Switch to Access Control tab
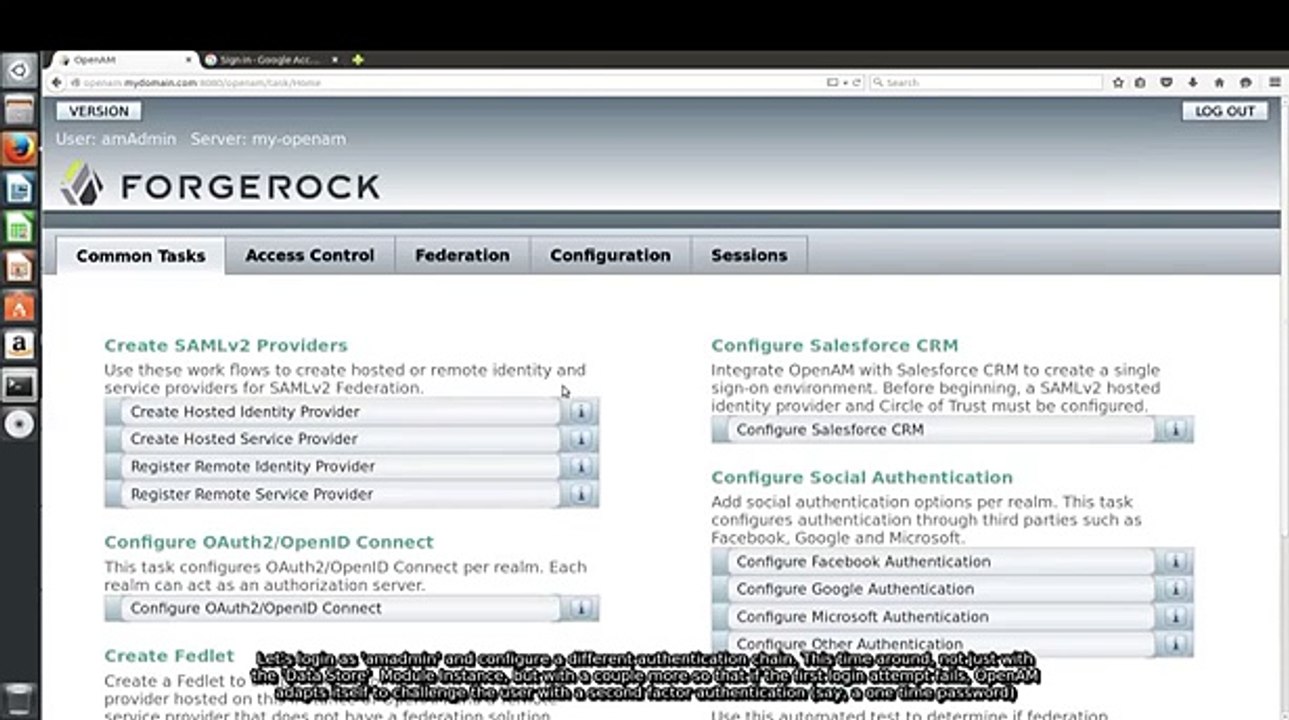1289x720 pixels. pyautogui.click(x=310, y=256)
